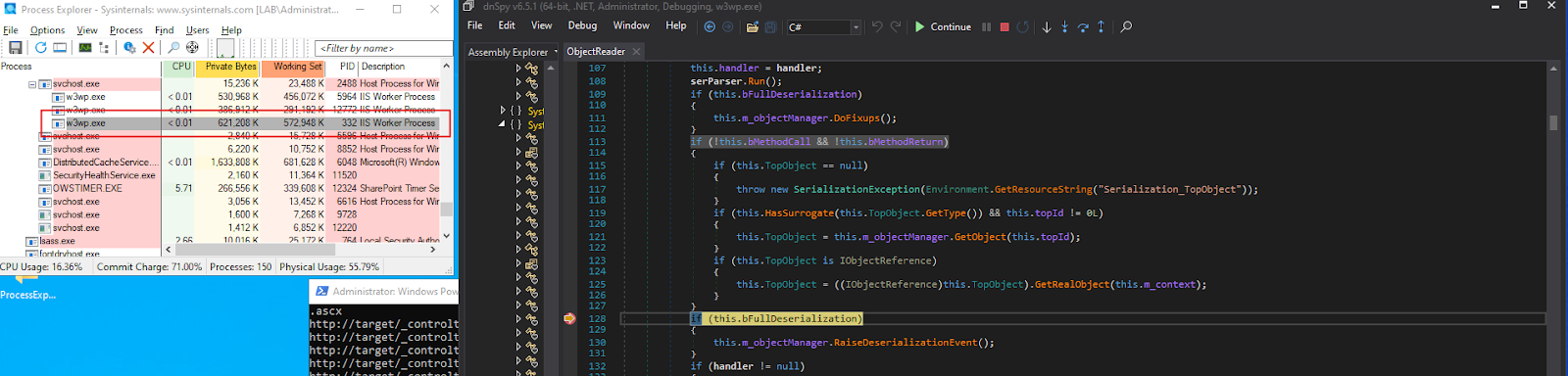The image size is (1568, 376).
Task: Open the Window menu in dnSpy
Action: 631,26
